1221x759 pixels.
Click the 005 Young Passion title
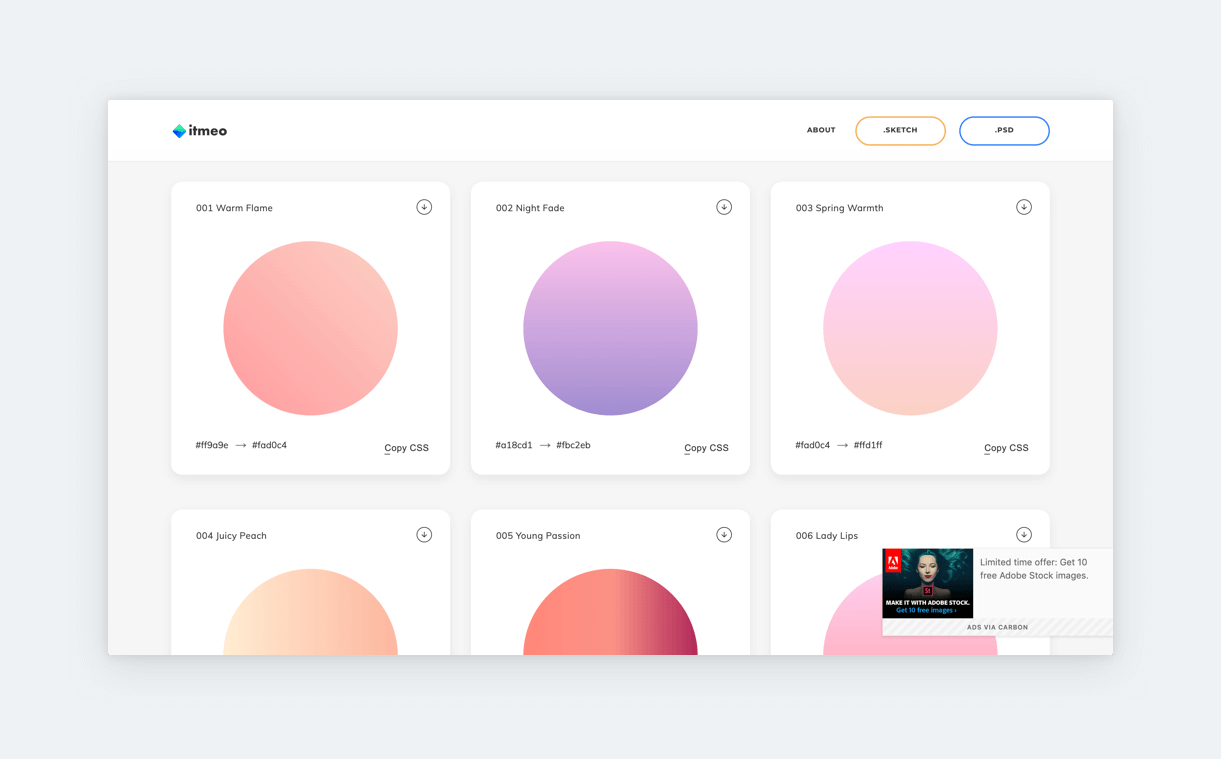(x=538, y=536)
